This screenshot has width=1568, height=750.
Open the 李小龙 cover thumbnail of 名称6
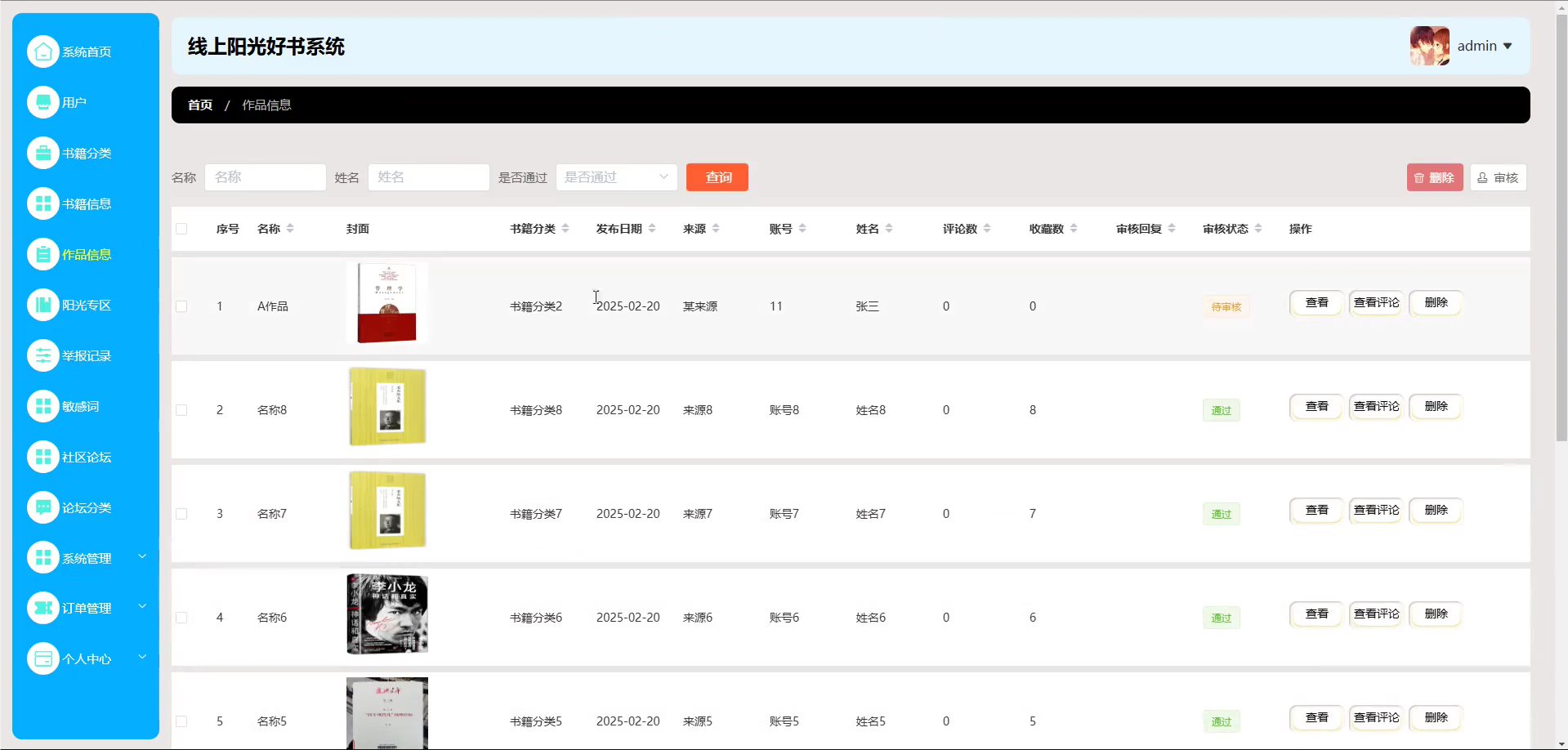click(x=387, y=614)
